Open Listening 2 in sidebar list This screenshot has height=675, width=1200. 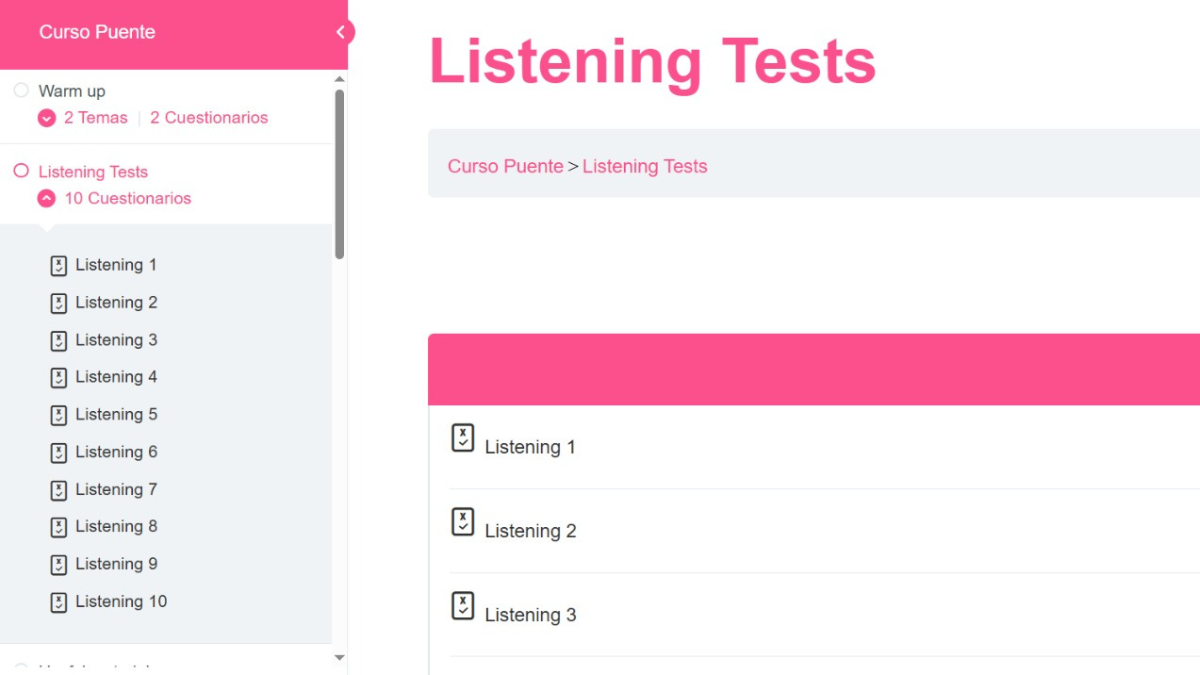[116, 302]
